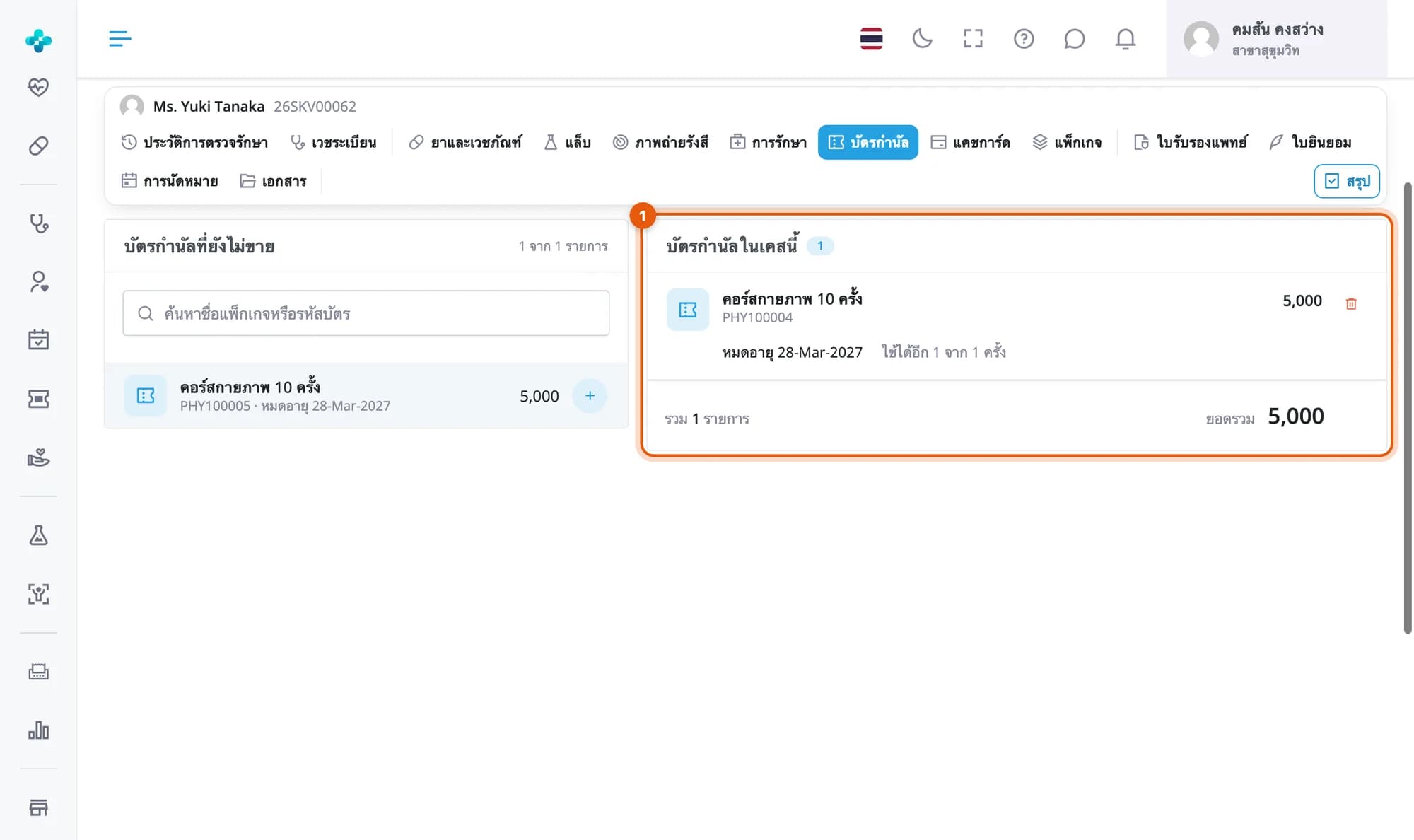Click the page vertical scrollbar
1414x840 pixels.
(x=1408, y=408)
